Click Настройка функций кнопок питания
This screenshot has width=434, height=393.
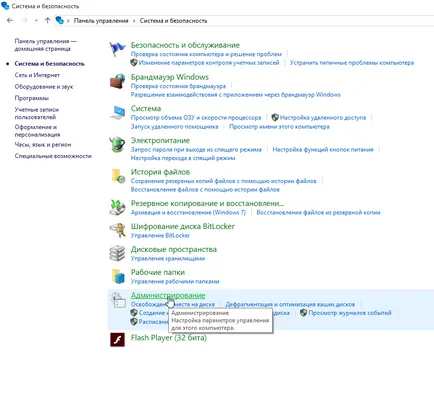[x=323, y=149]
